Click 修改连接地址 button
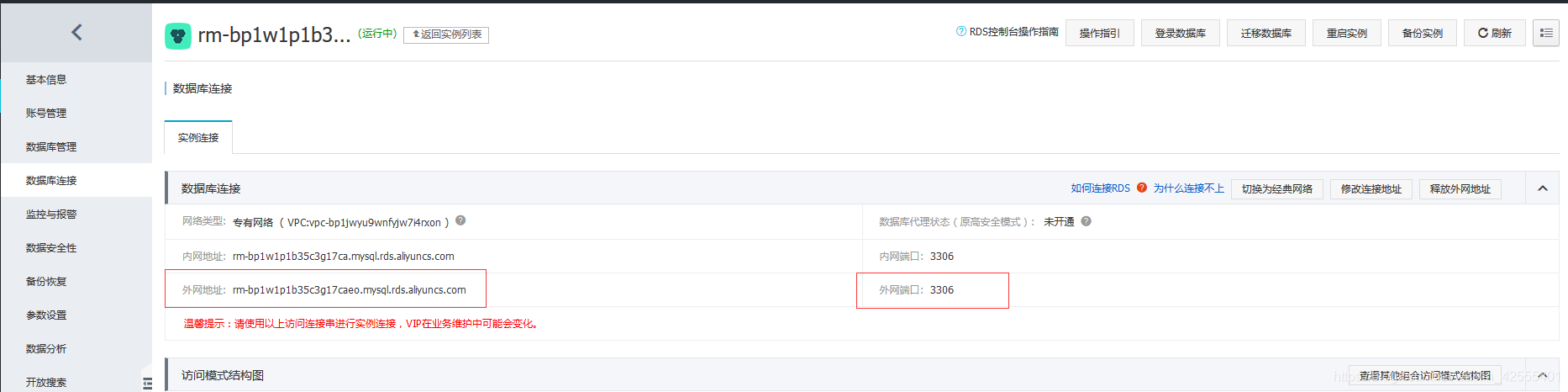1568x392 pixels. tap(1371, 189)
